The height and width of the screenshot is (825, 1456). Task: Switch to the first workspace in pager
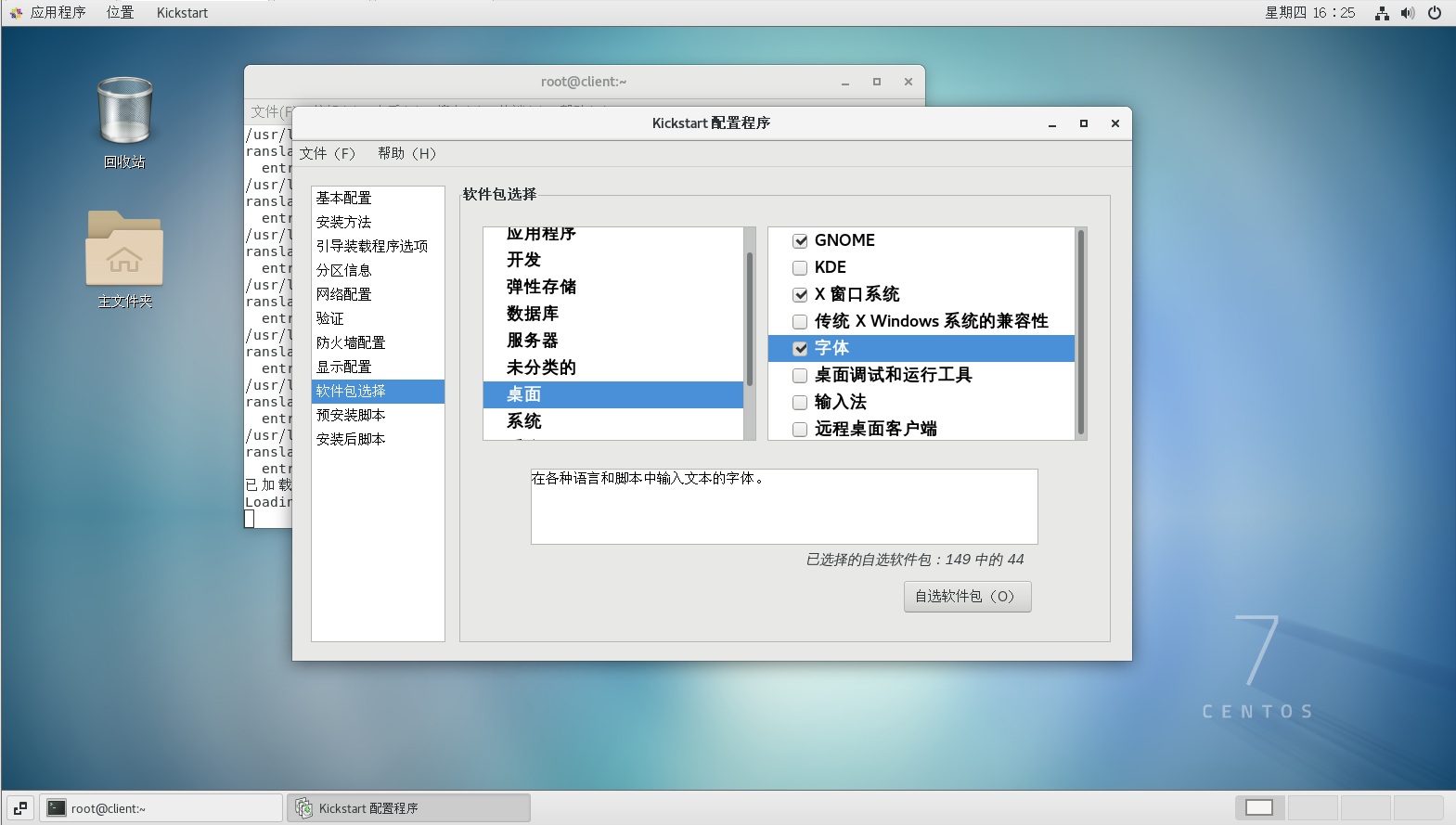tap(1259, 808)
